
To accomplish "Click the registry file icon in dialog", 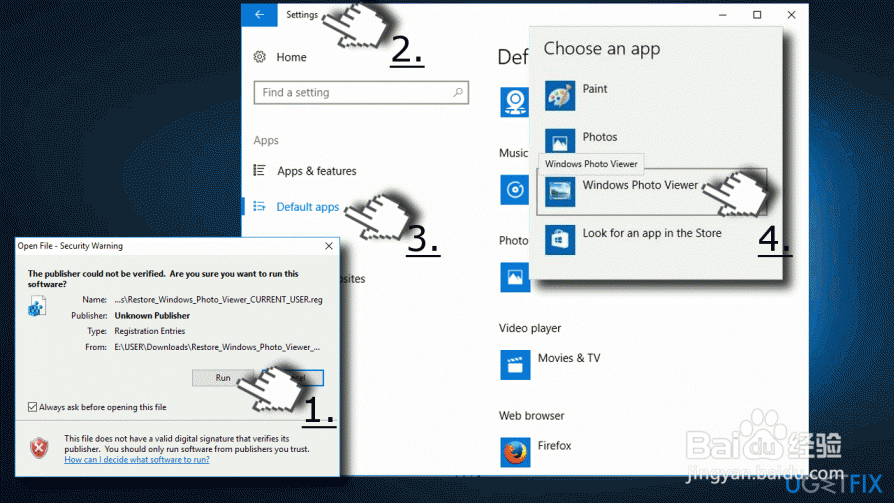I will pos(36,306).
